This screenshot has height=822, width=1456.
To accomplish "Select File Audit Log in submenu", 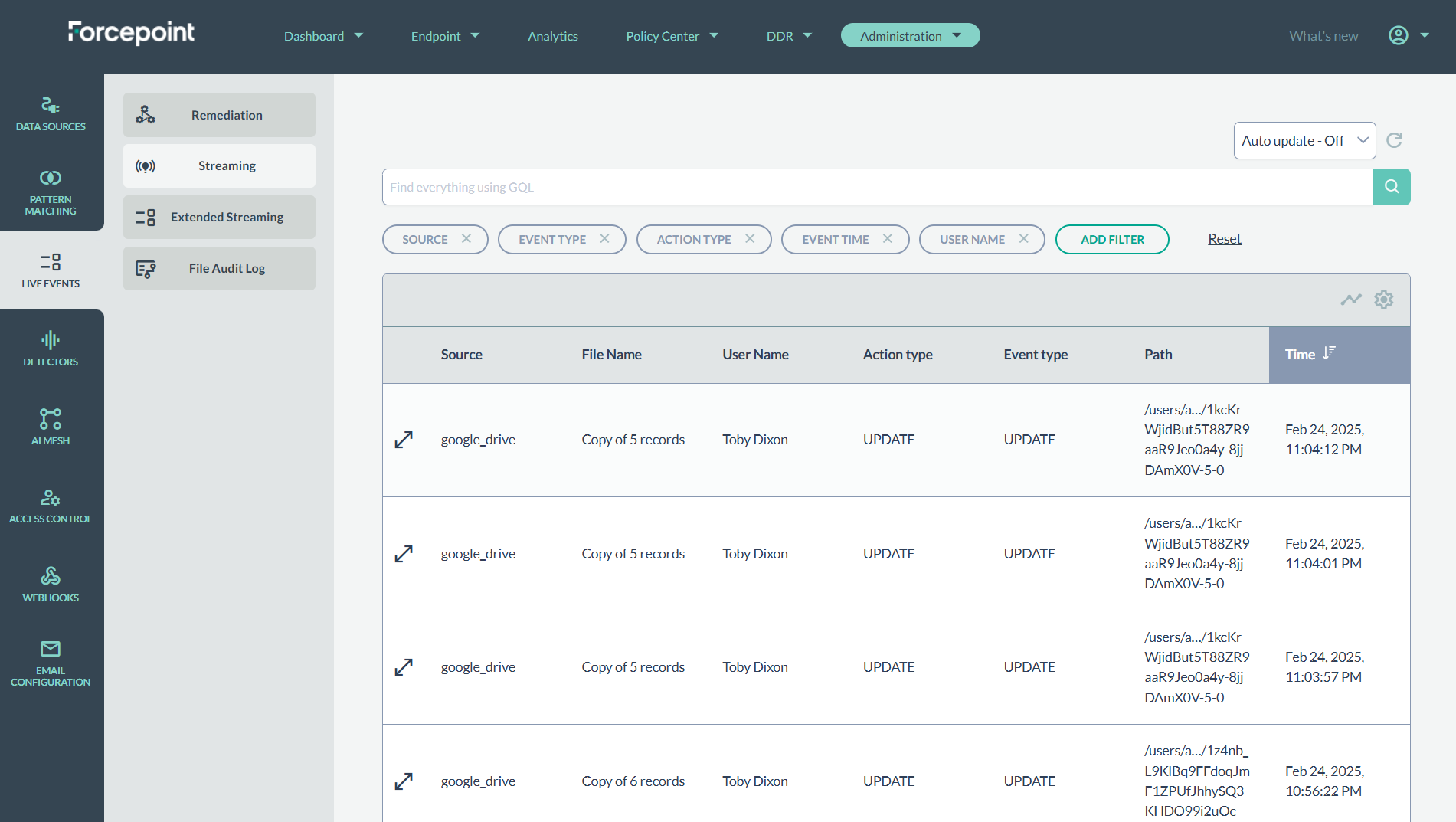I will click(x=219, y=268).
